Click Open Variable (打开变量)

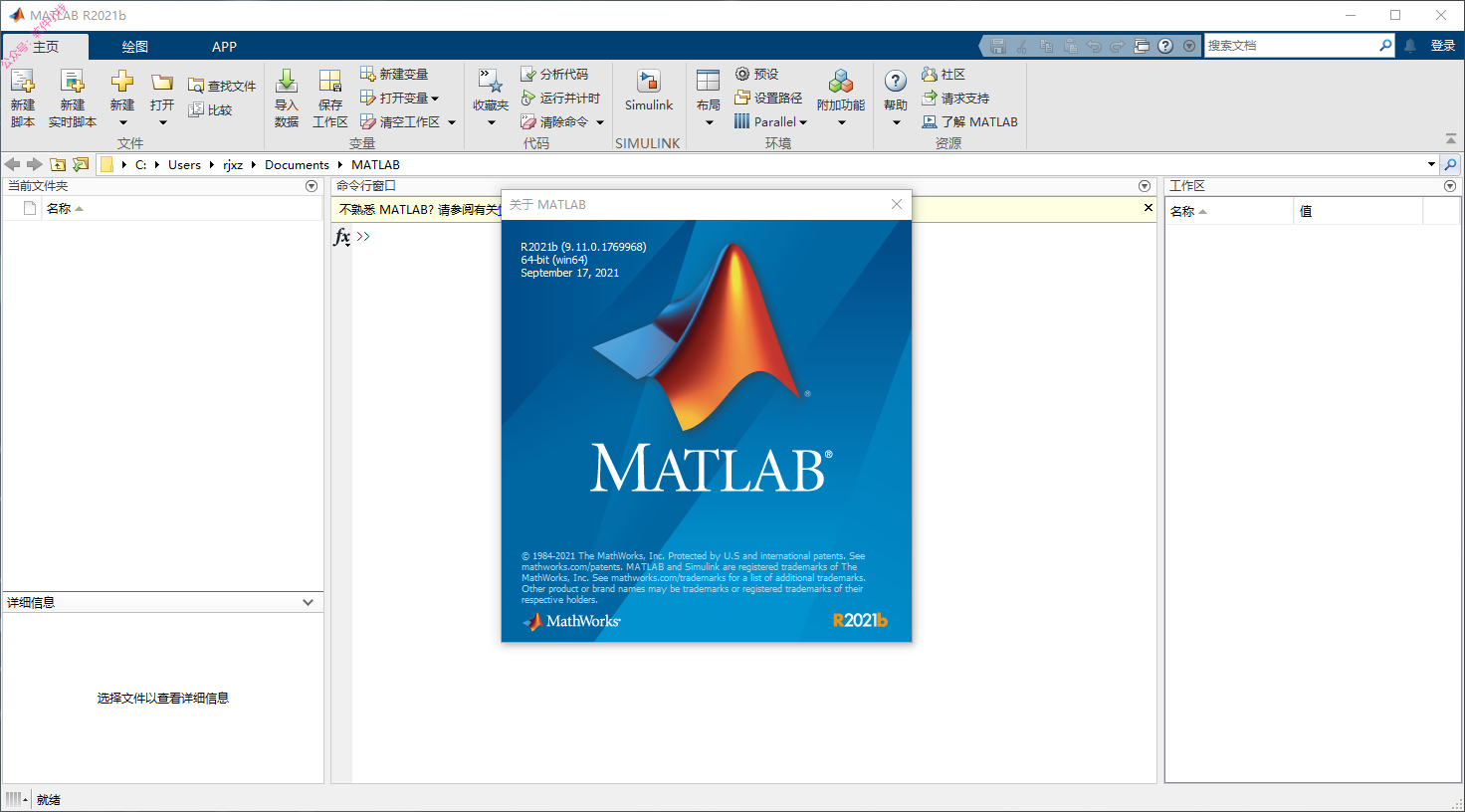coord(399,99)
